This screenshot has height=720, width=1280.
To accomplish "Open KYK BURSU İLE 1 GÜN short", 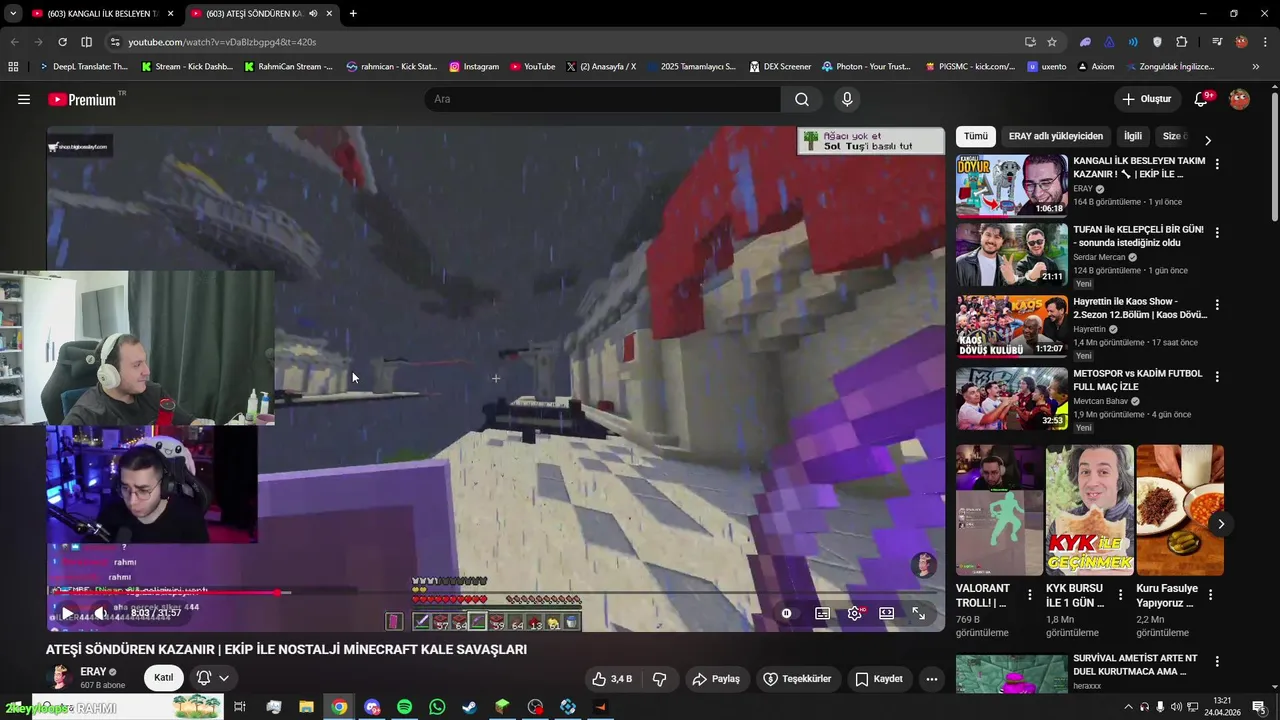I will coord(1090,510).
